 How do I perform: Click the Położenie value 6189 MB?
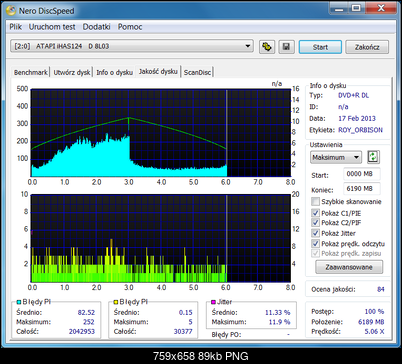[x=371, y=322]
